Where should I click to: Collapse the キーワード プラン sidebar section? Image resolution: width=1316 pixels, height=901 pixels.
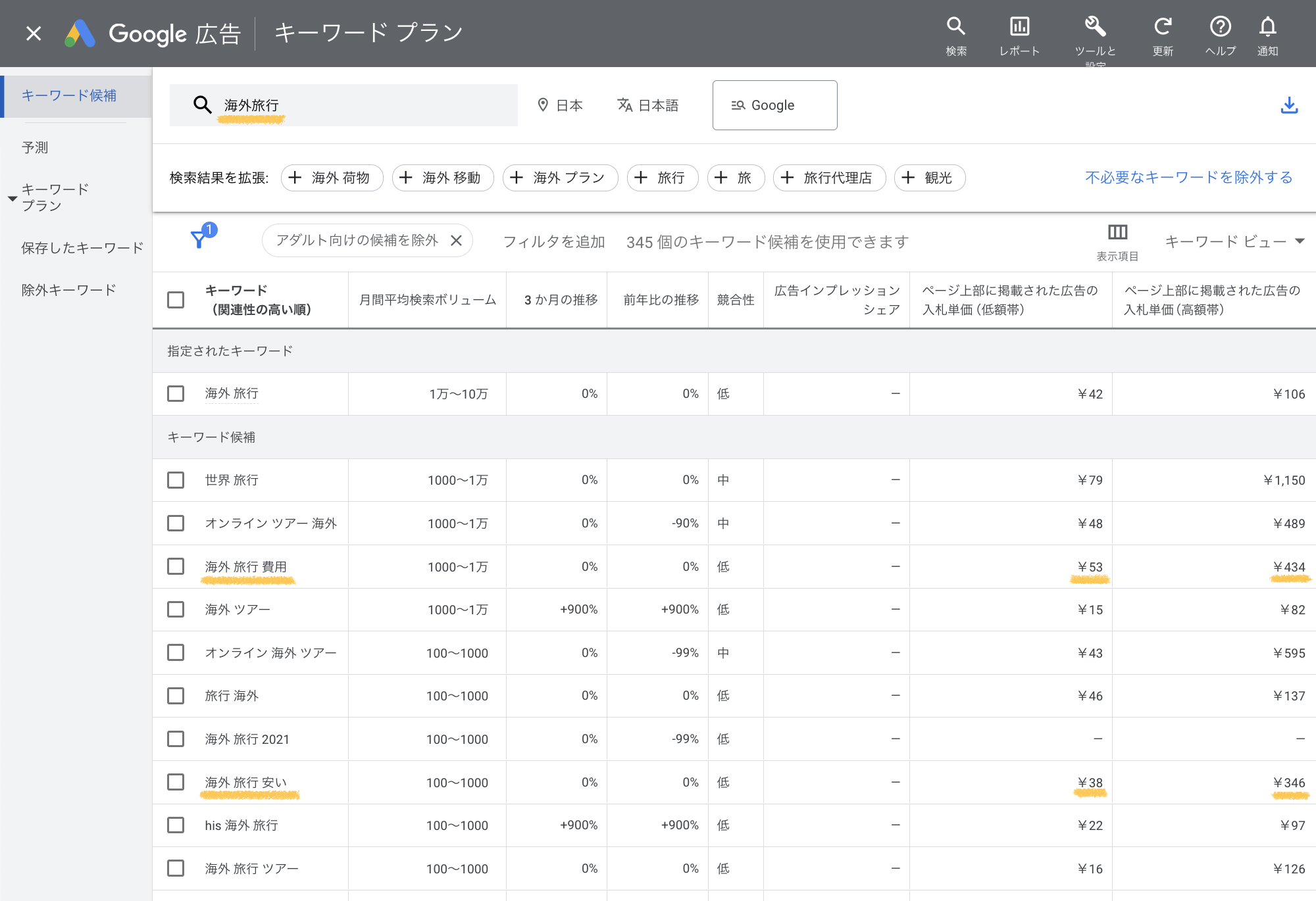coord(13,198)
